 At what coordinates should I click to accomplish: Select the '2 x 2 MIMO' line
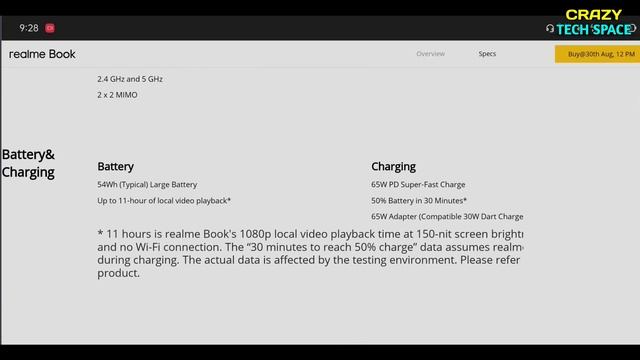click(117, 95)
